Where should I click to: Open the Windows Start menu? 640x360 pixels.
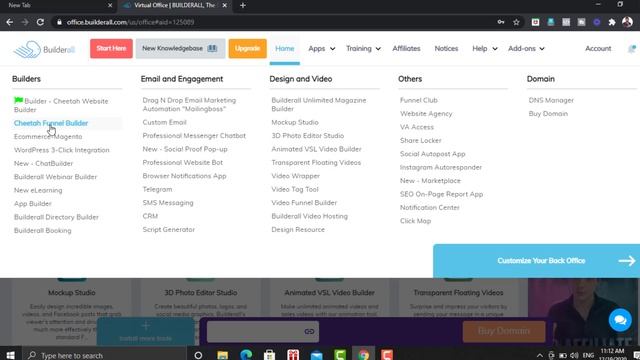click(x=10, y=355)
